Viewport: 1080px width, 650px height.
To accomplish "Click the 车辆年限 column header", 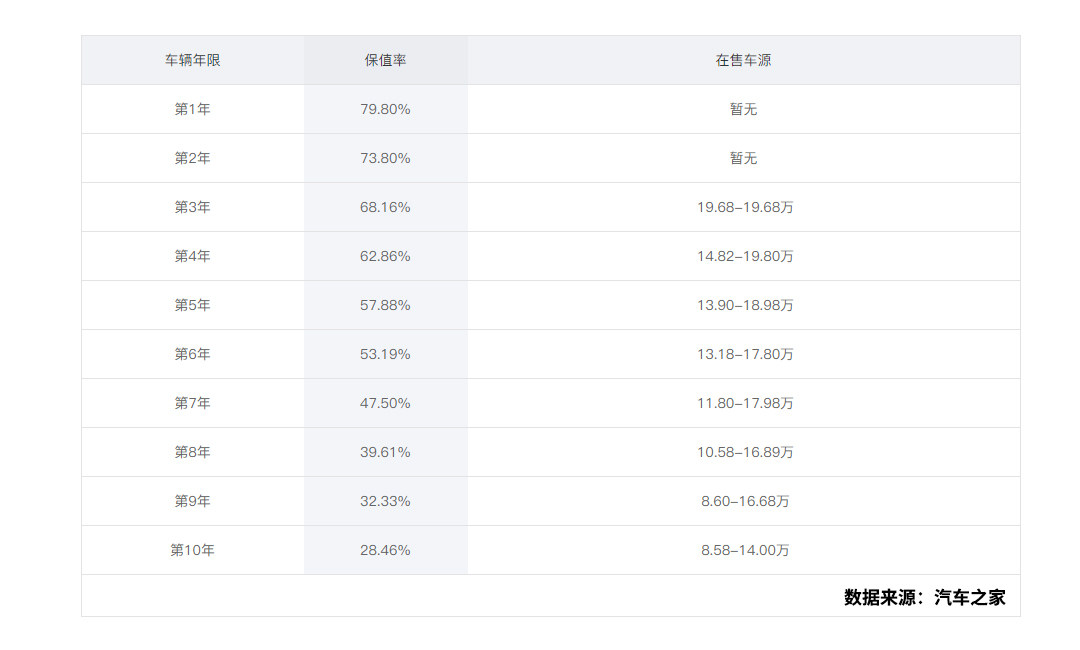I will click(x=192, y=60).
